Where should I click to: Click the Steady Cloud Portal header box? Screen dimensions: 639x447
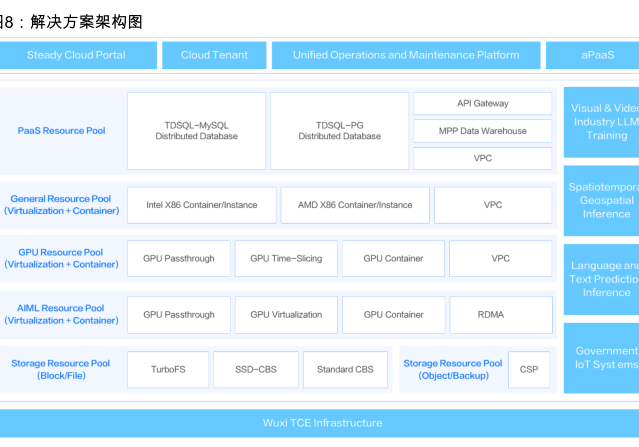[76, 55]
